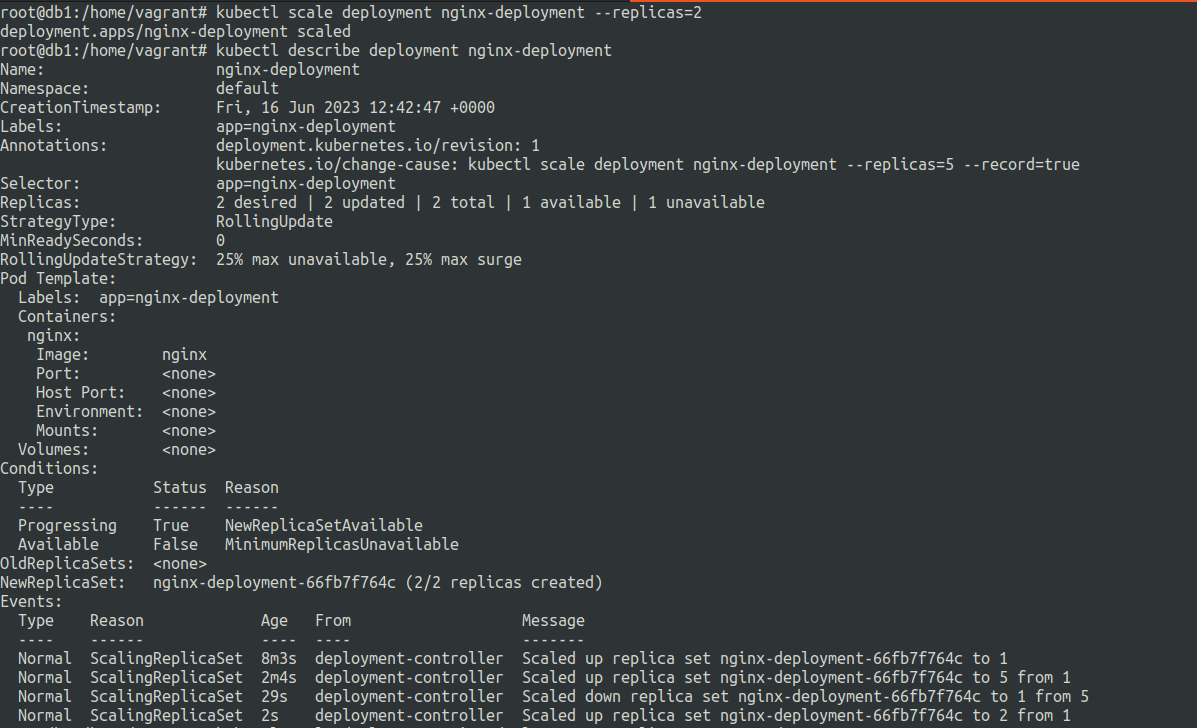Click the 'Host Port:' label
1197x728 pixels.
(81, 393)
